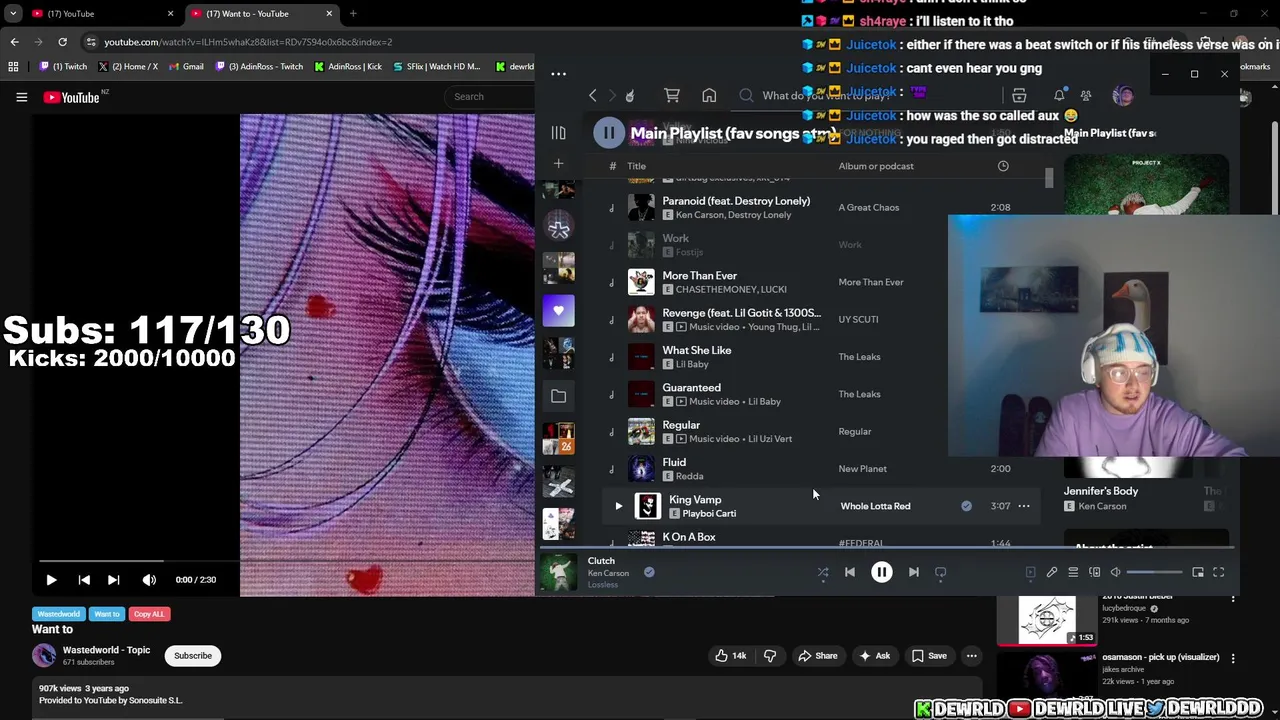
Task: Sort by the Title column header
Action: 636,166
